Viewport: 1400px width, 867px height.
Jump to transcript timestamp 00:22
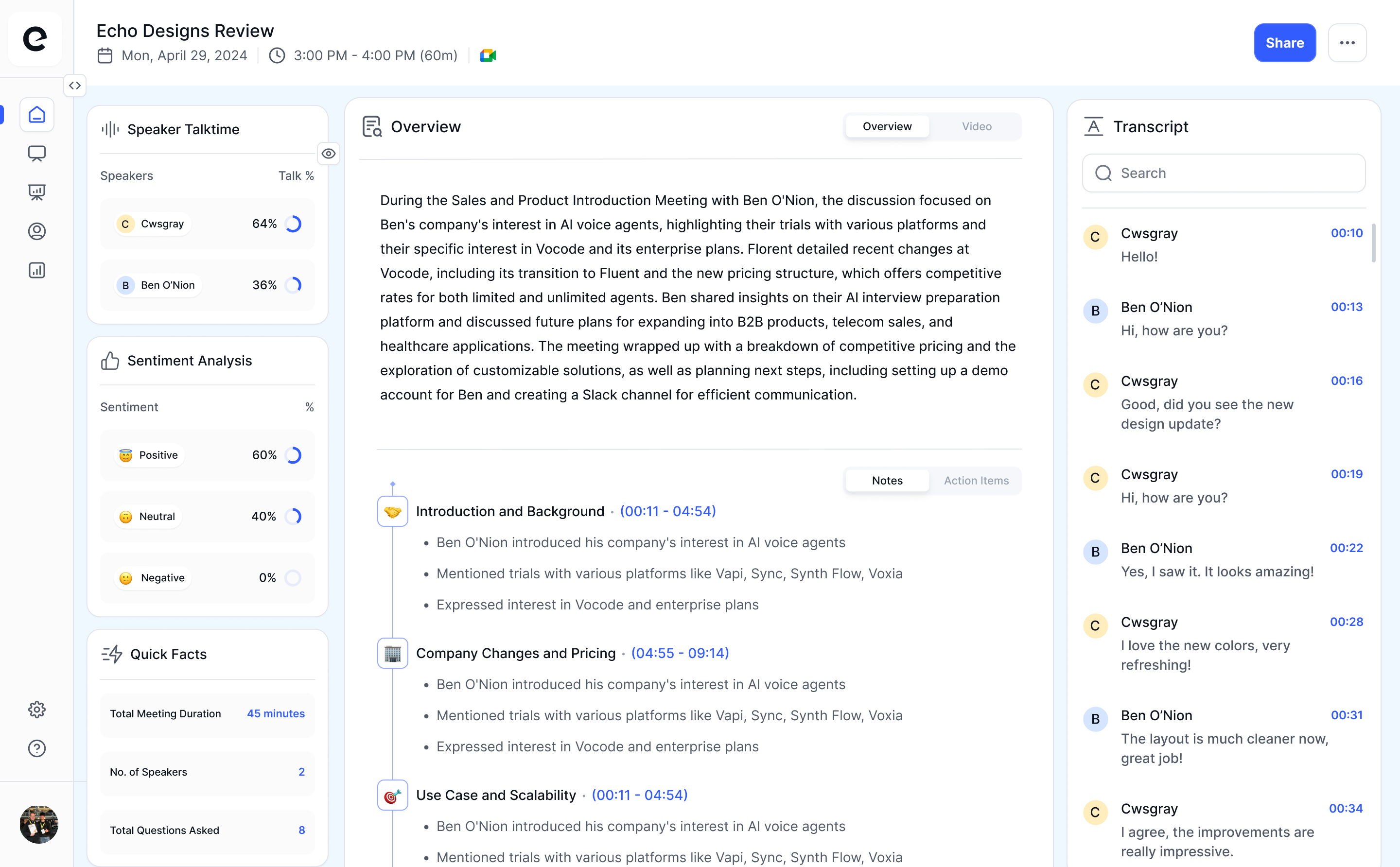click(x=1346, y=548)
